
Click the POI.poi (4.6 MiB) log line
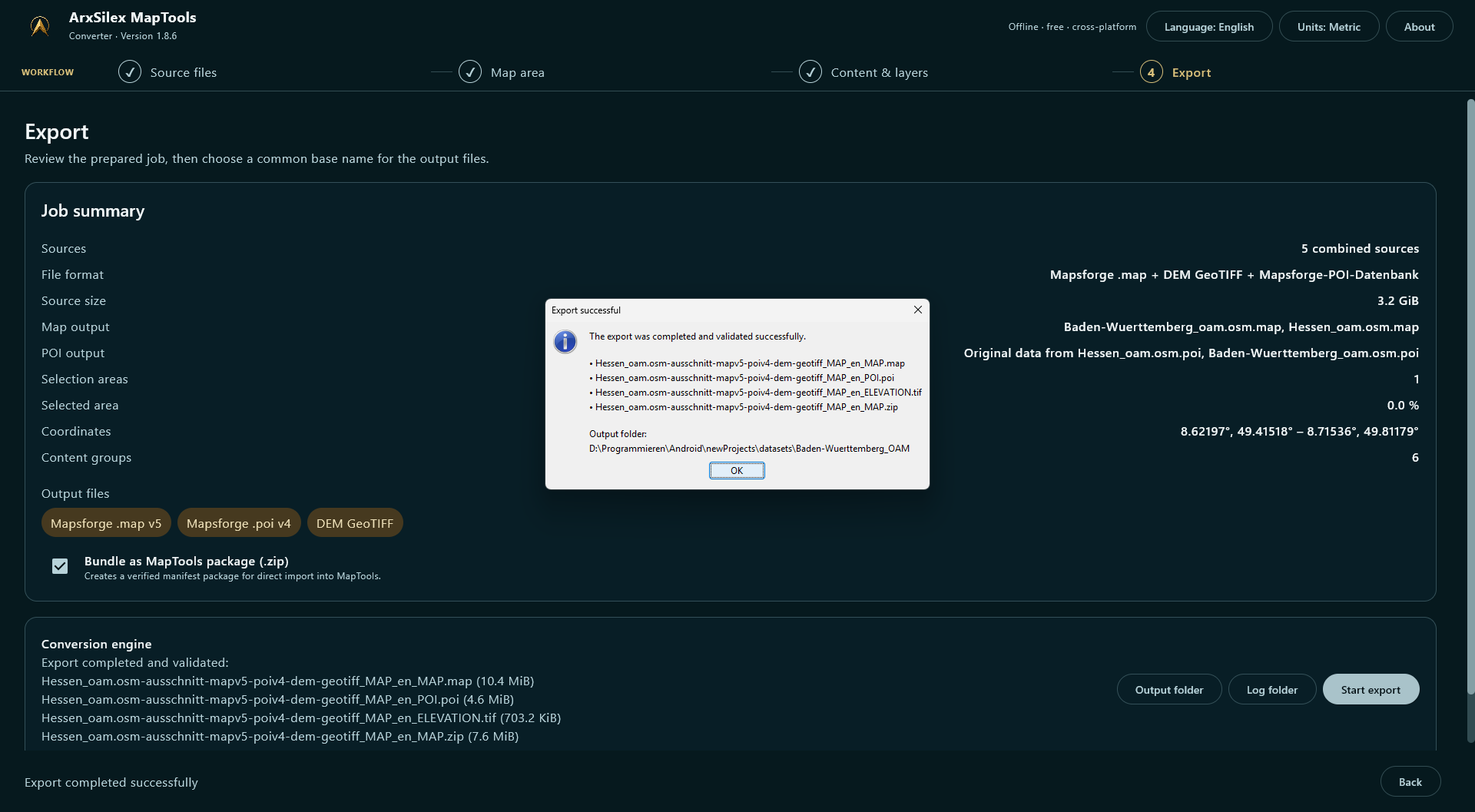(x=277, y=700)
